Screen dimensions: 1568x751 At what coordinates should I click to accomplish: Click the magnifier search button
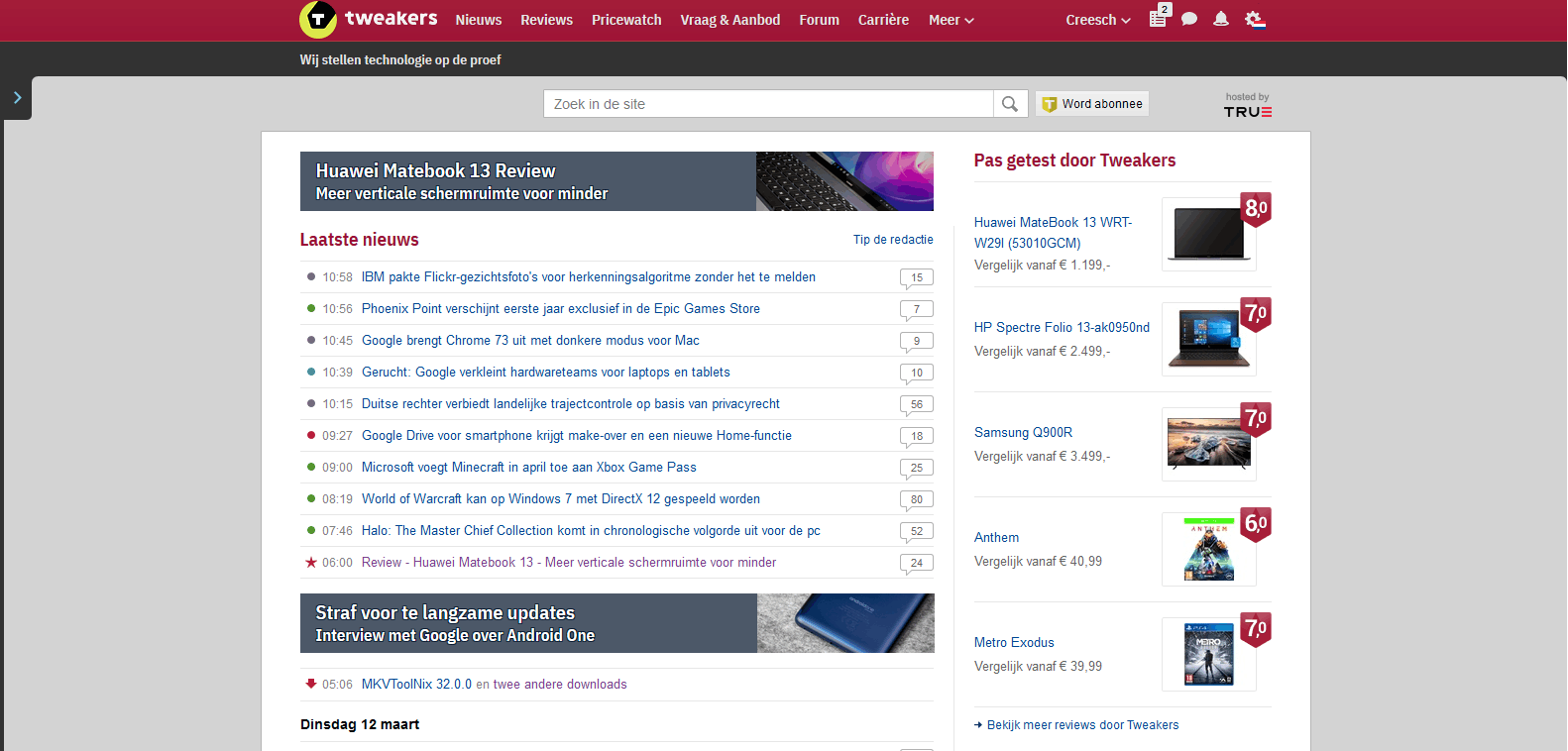(x=1009, y=104)
